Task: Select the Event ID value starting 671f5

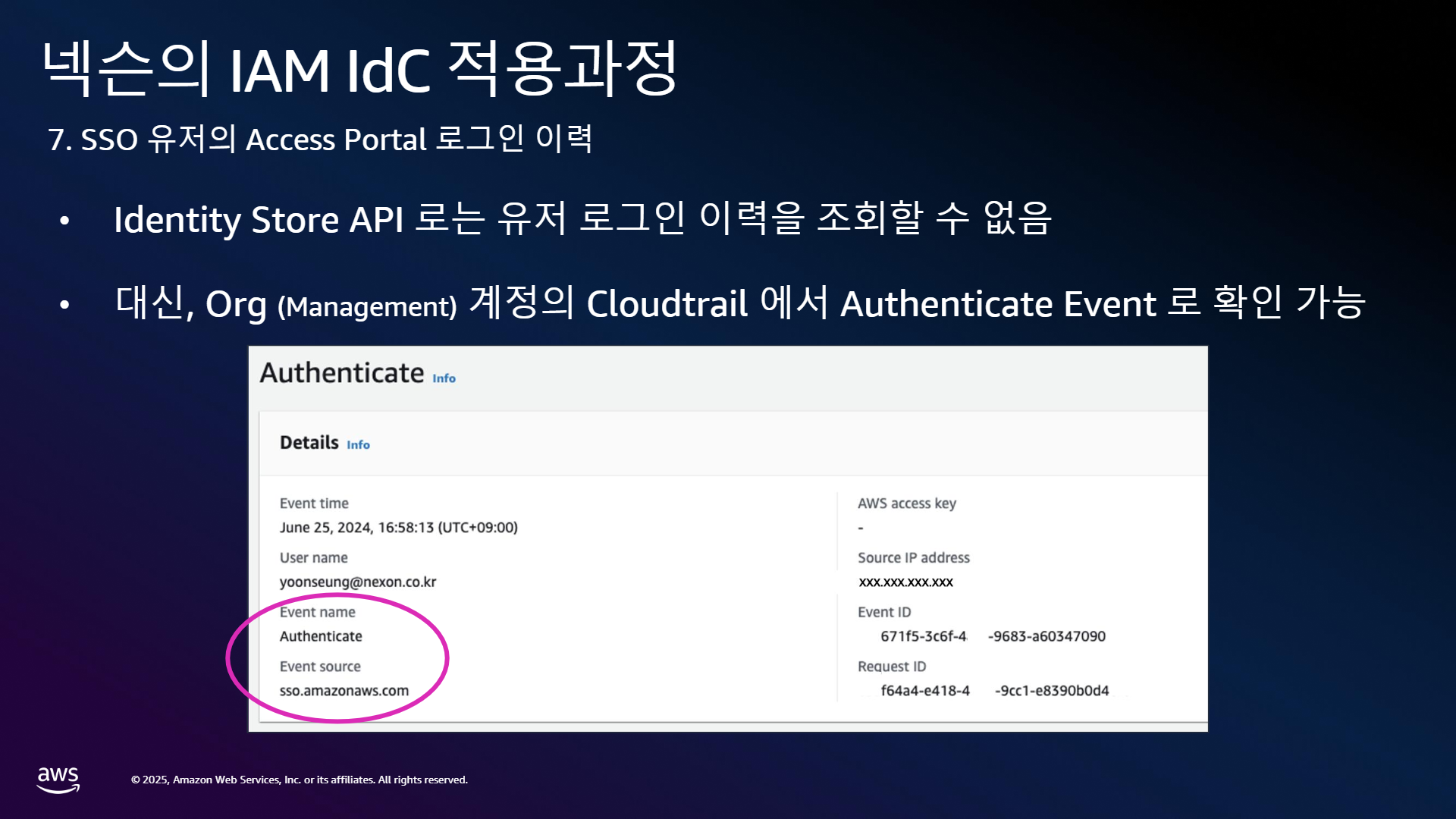Action: tap(993, 636)
